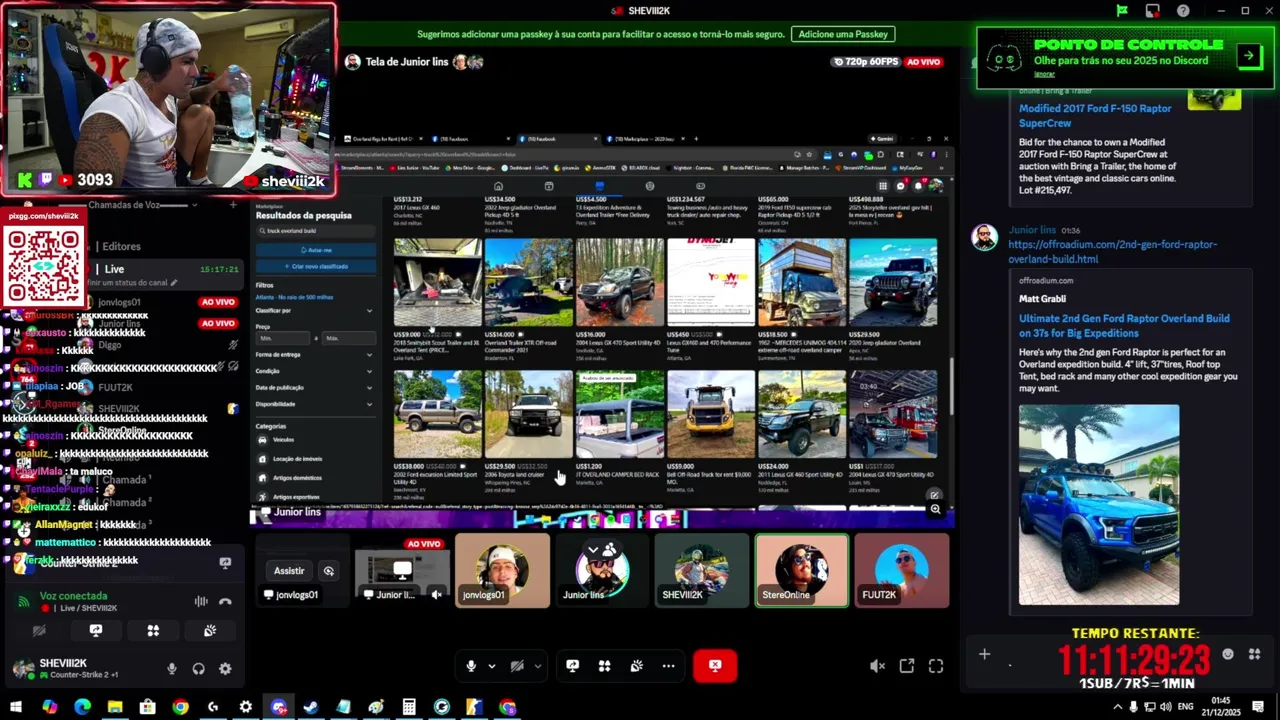
Task: Click Adicione uma Passkey button
Action: (843, 34)
